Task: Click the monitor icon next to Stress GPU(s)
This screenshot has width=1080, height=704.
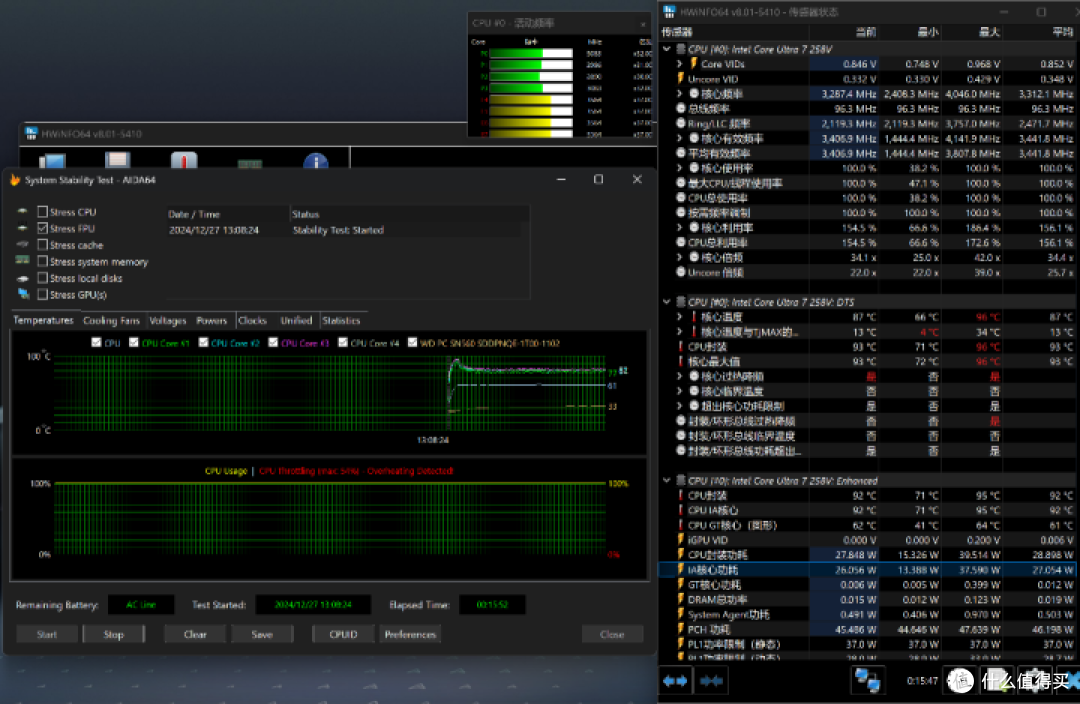Action: point(23,294)
